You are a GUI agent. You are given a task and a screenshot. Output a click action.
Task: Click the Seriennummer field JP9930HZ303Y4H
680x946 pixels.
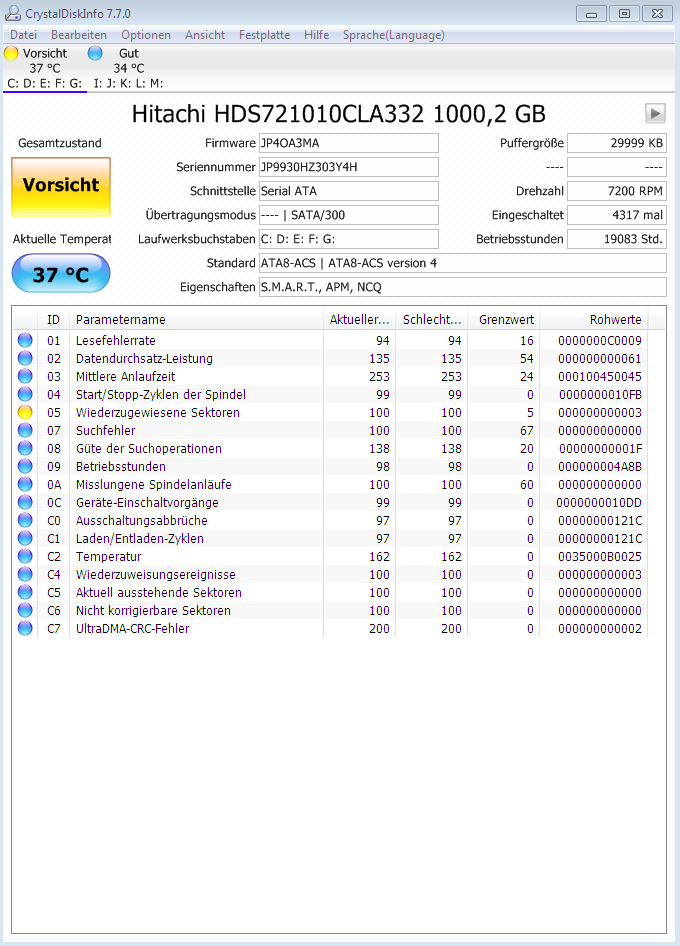349,167
